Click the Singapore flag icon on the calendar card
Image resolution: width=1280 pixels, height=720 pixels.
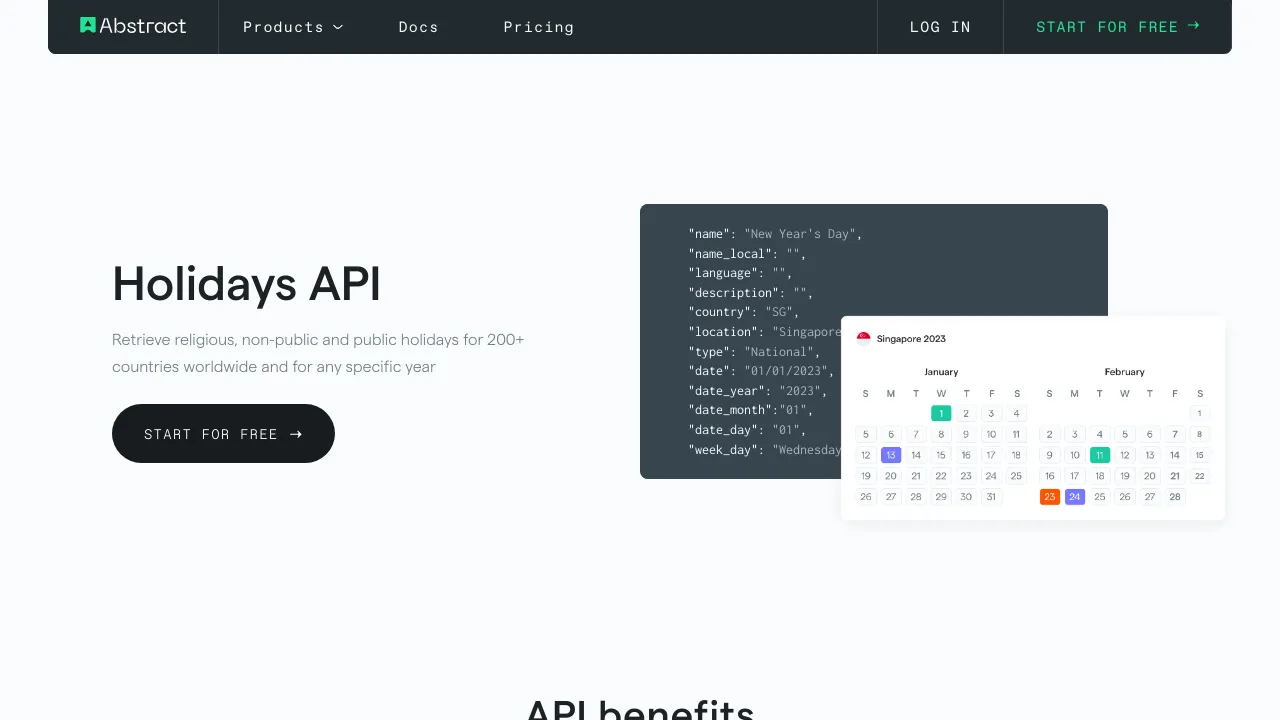point(863,338)
